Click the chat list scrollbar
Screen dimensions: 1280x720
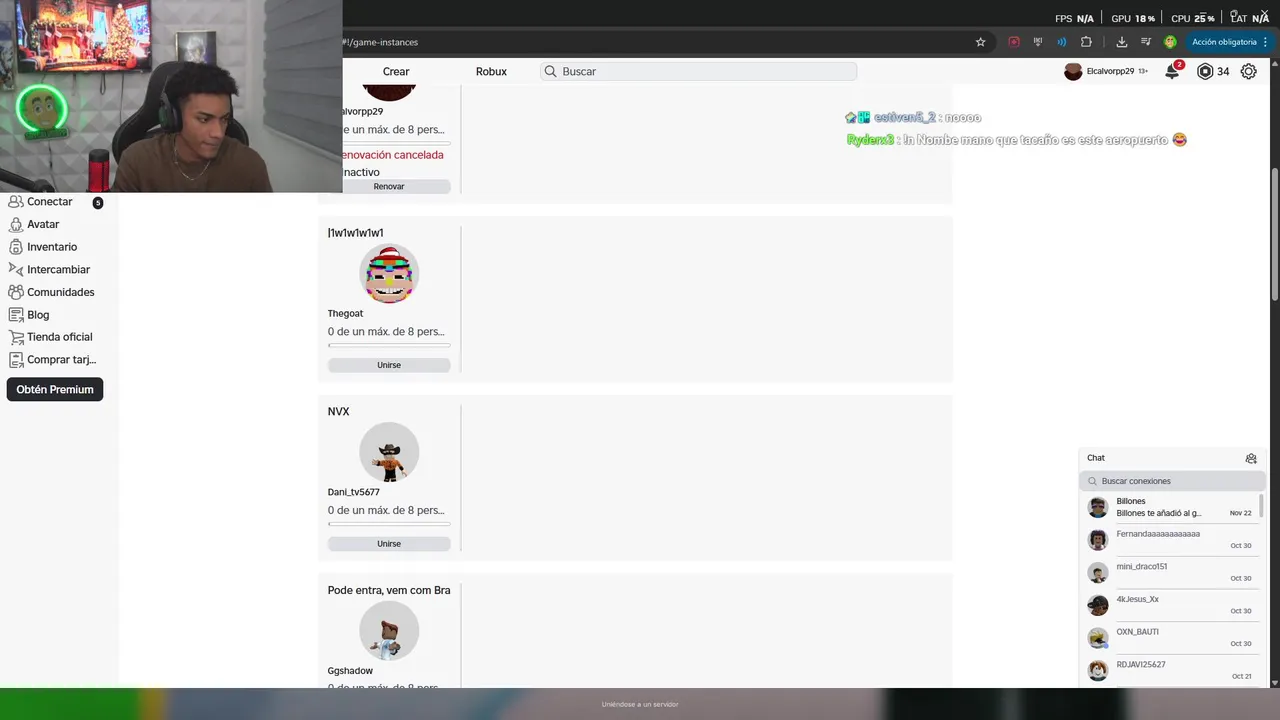click(x=1261, y=507)
